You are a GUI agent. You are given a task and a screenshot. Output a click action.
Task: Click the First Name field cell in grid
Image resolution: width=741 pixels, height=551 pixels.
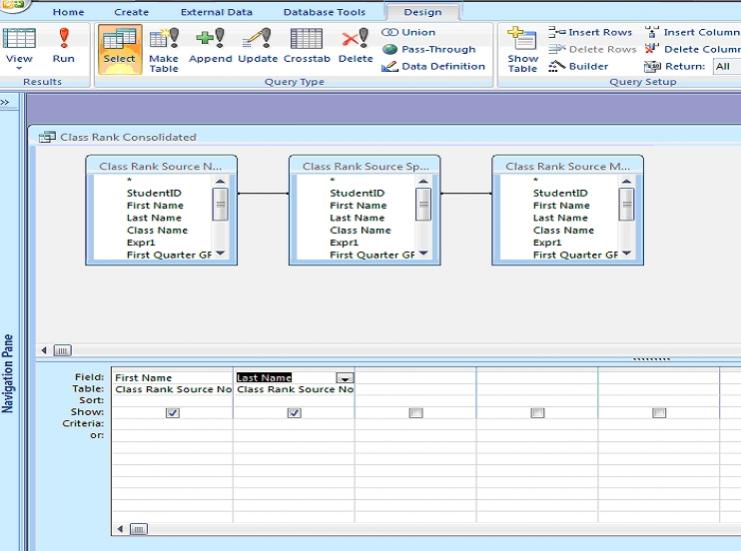pos(172,378)
